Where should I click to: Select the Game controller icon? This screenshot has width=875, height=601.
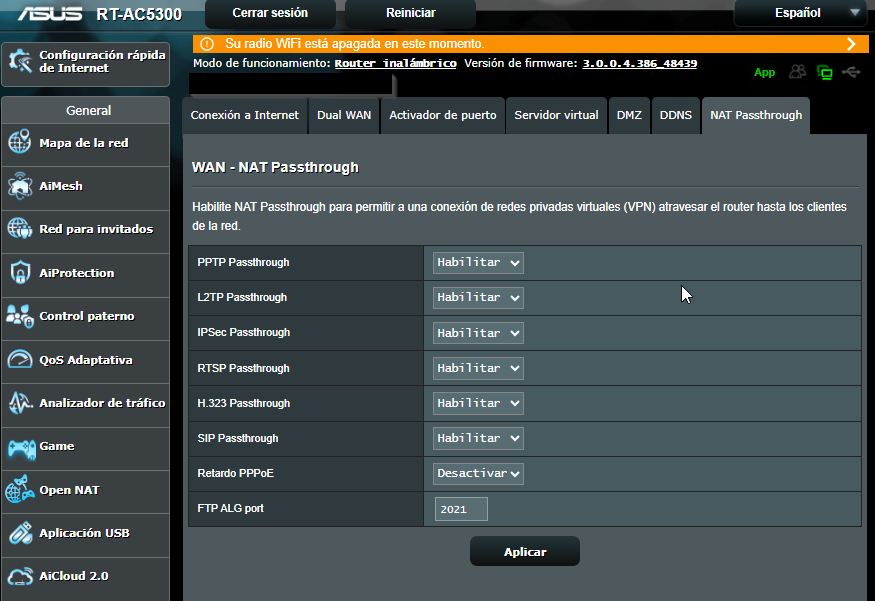pyautogui.click(x=20, y=446)
